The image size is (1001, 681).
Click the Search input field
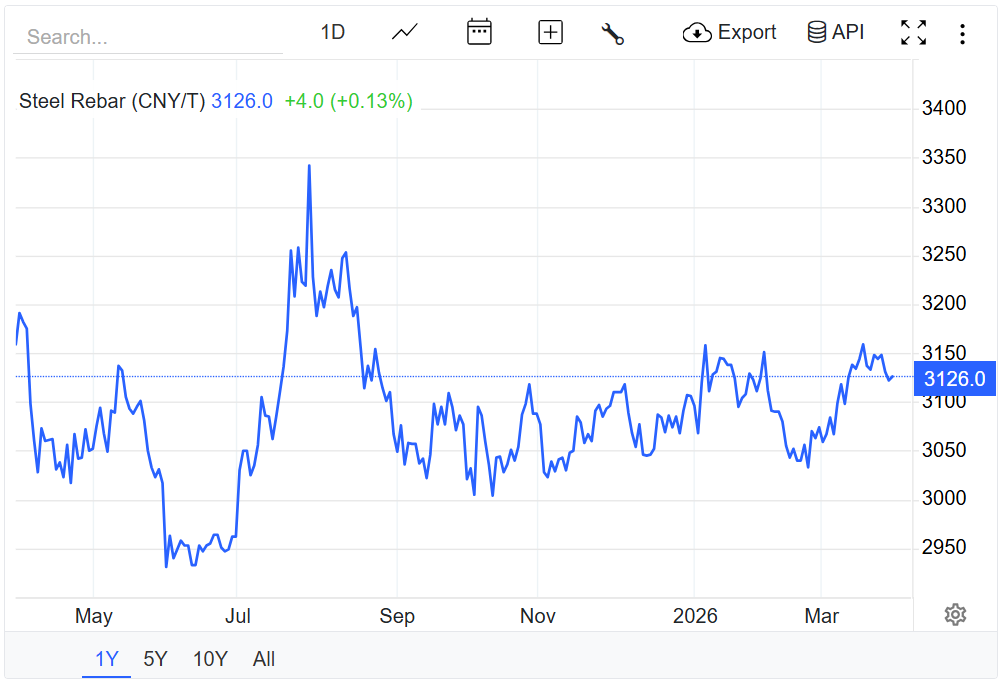coord(147,37)
